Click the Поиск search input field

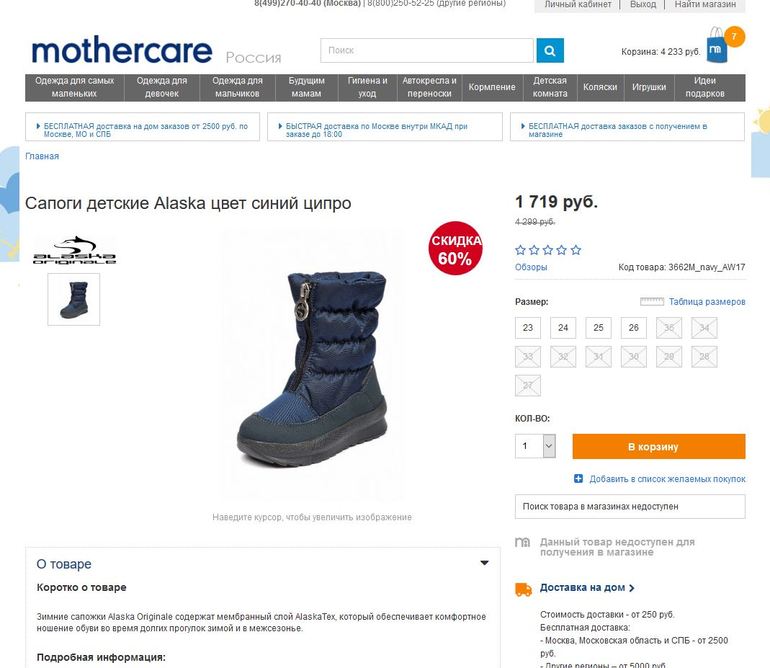[427, 51]
